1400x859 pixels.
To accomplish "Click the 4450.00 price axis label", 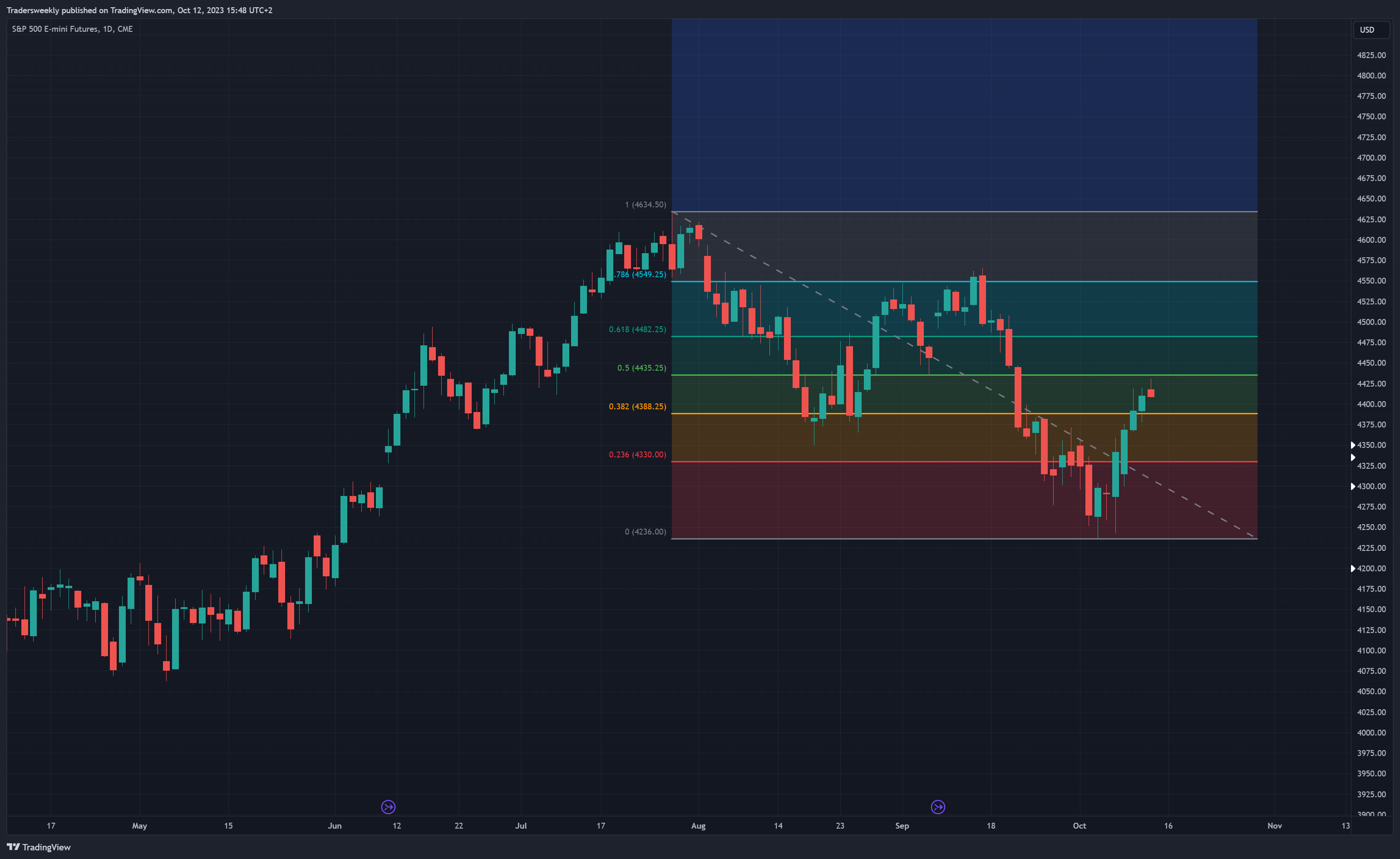I will click(1371, 363).
